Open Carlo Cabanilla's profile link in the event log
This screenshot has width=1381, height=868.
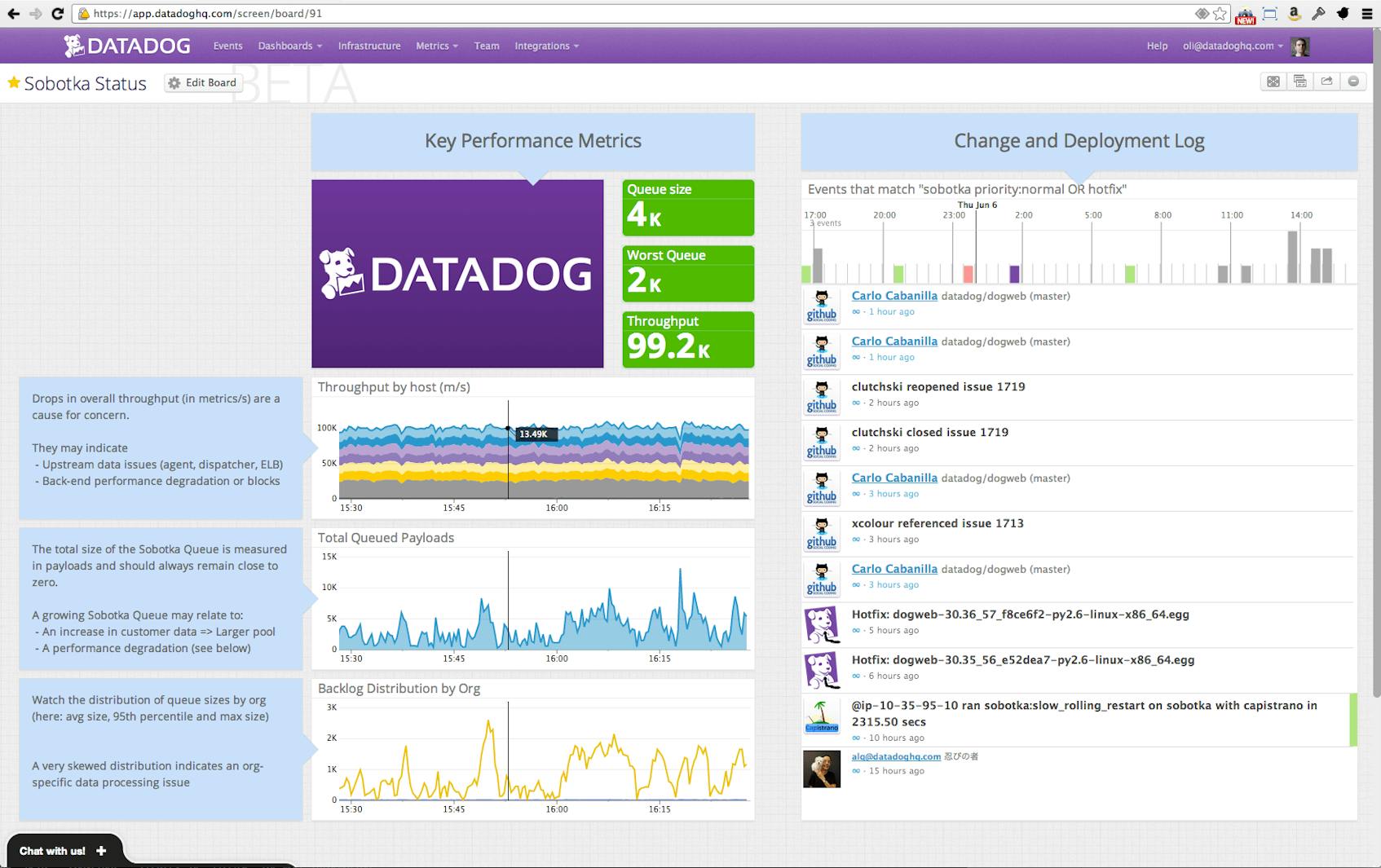pyautogui.click(x=893, y=296)
